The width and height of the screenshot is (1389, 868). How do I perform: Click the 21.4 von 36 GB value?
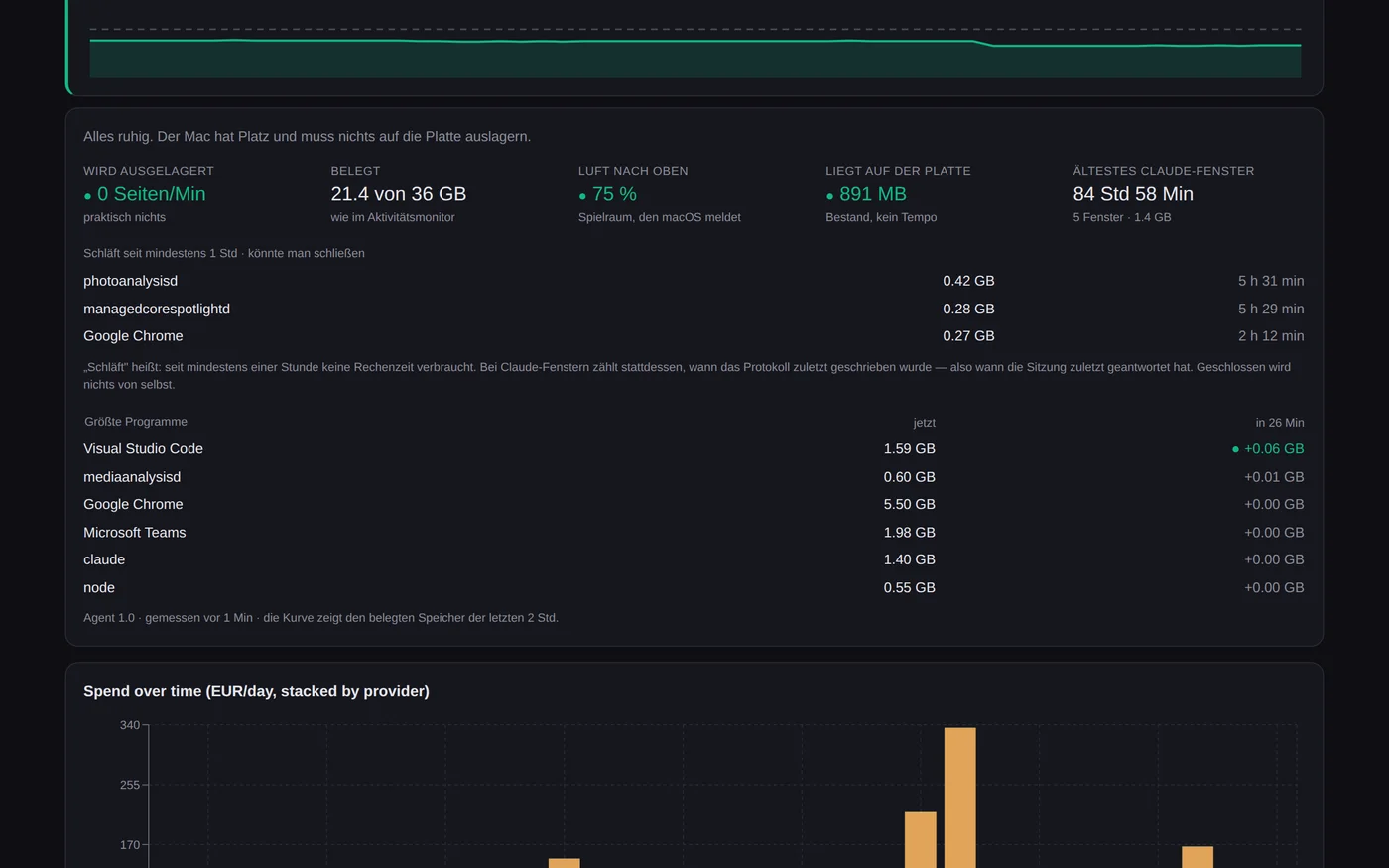point(398,194)
